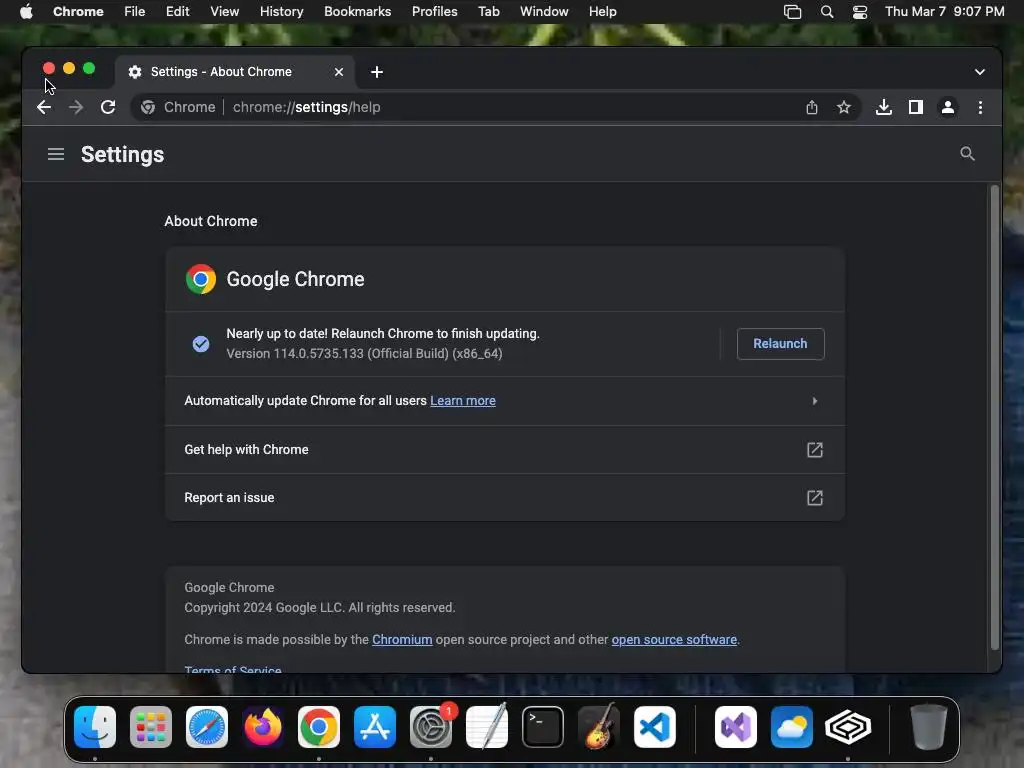Open Control Center in menu bar
The height and width of the screenshot is (768, 1024).
[860, 12]
